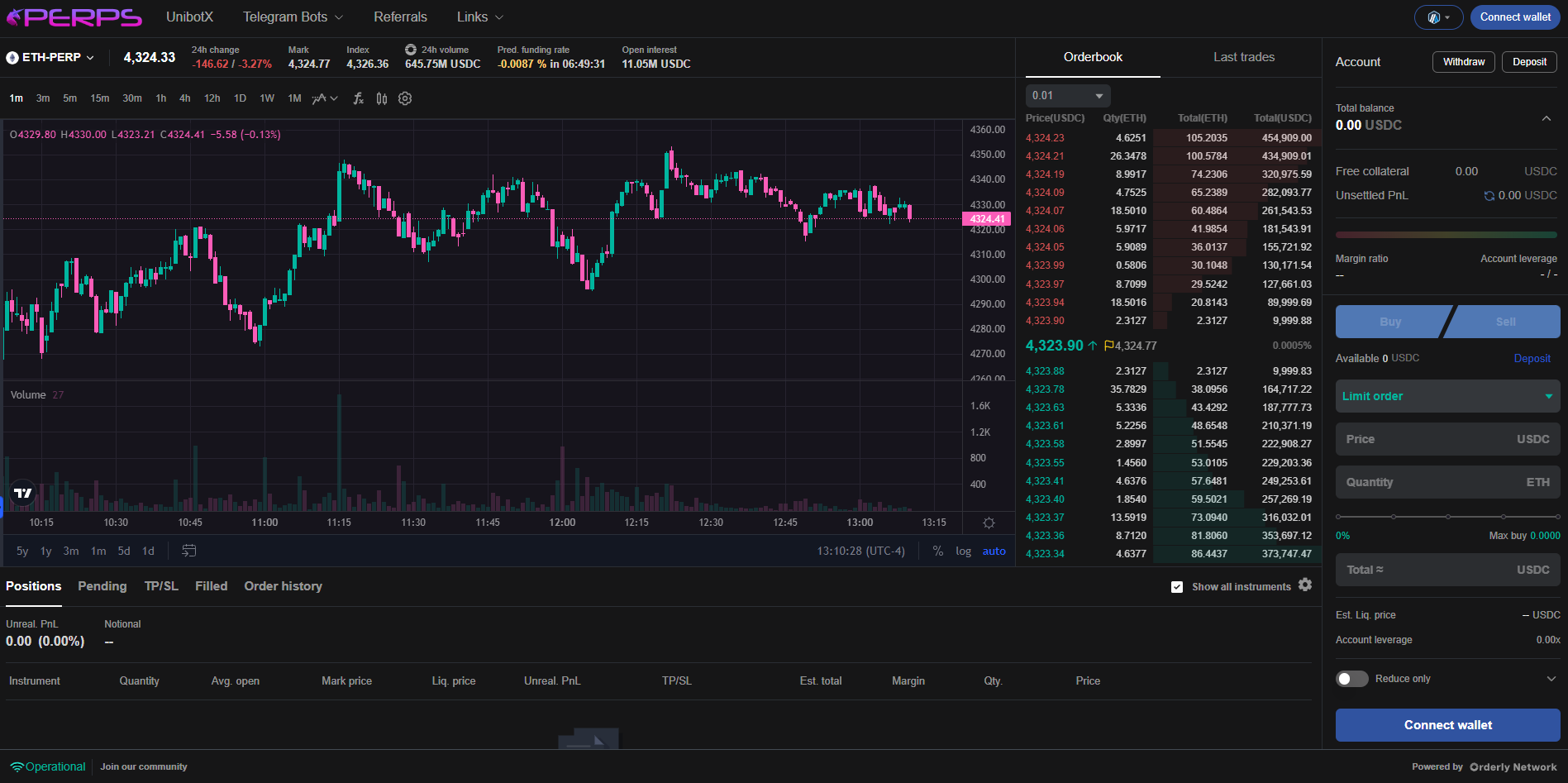Click the candlestick chart type icon
This screenshot has height=783, width=1568.
click(381, 98)
